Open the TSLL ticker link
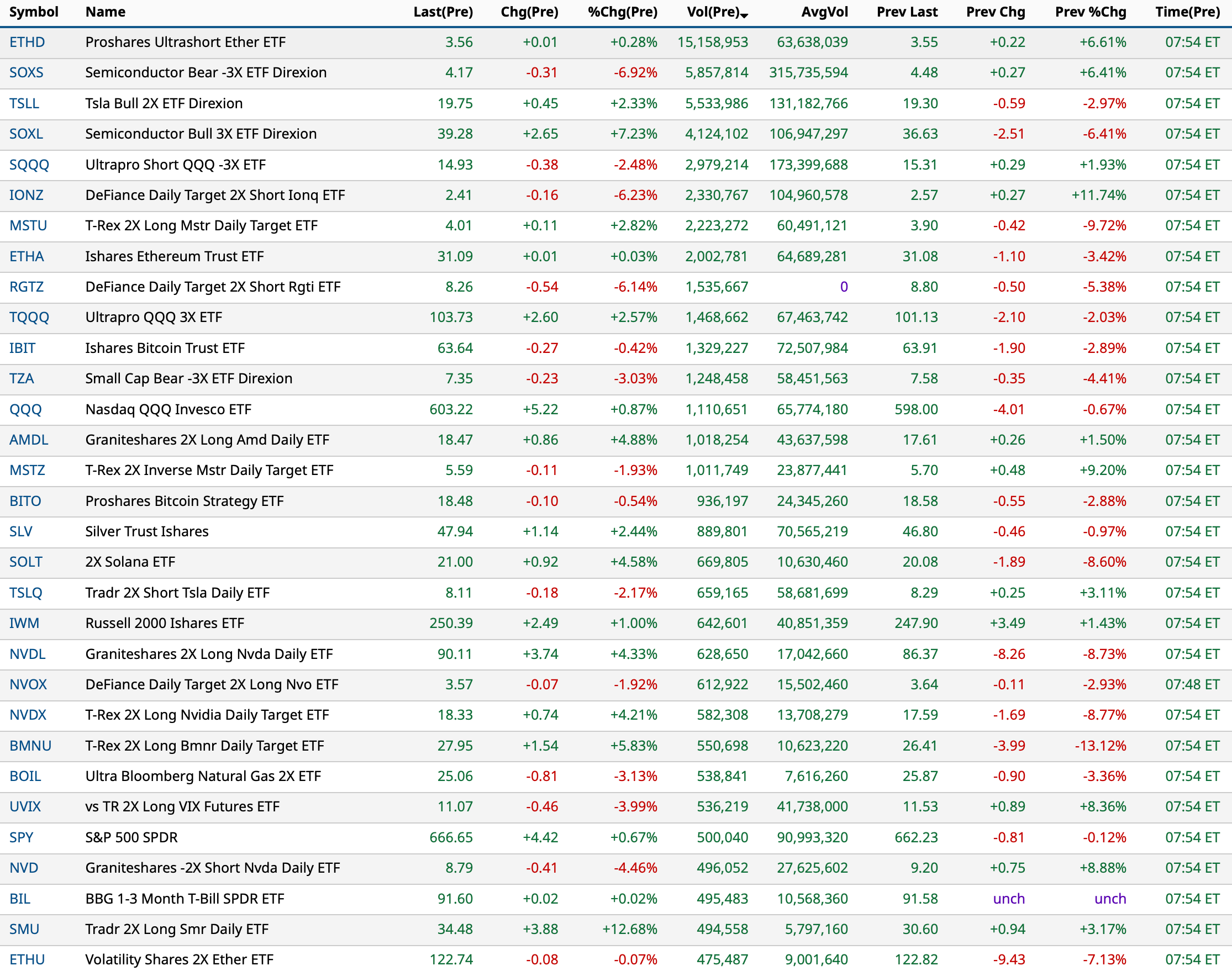The image size is (1232, 971). click(x=24, y=103)
